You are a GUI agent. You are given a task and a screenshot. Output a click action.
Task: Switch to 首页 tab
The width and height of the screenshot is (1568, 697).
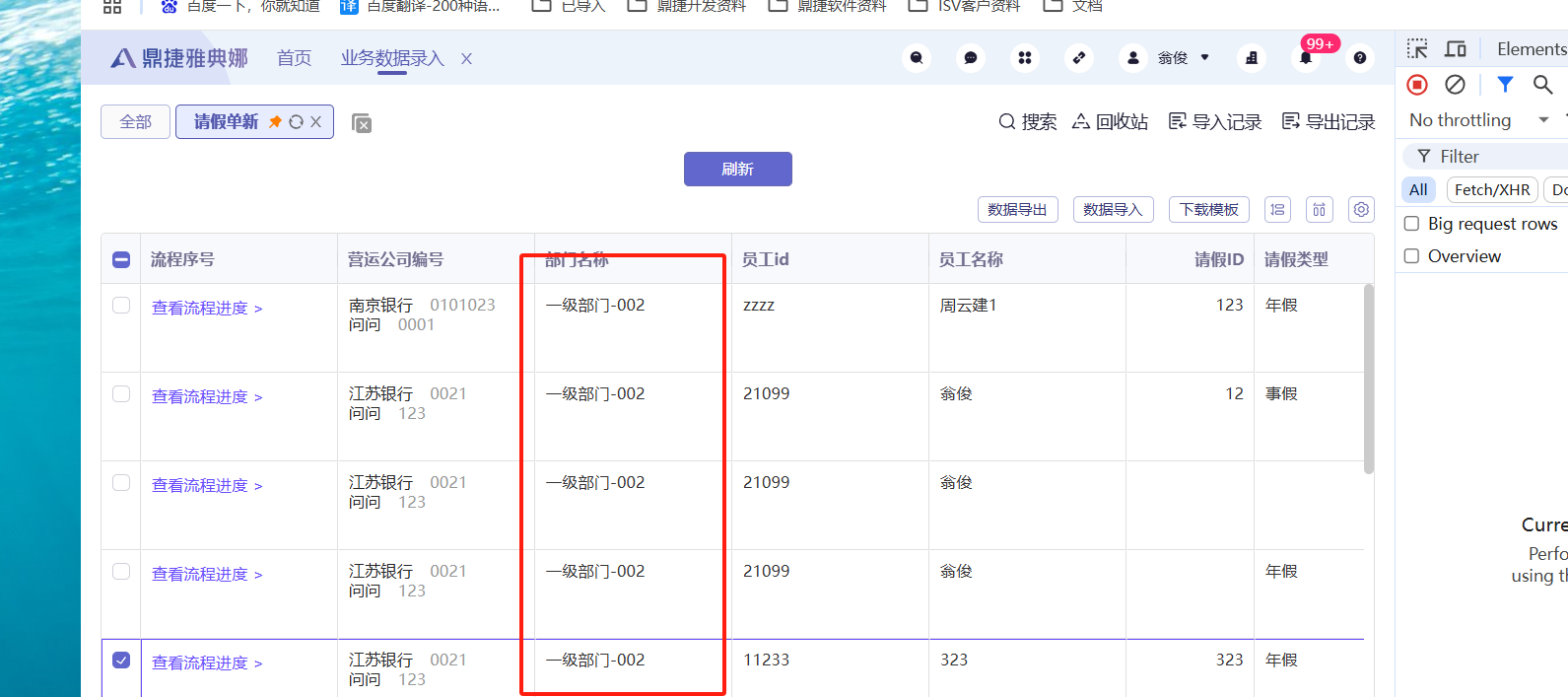pos(294,58)
